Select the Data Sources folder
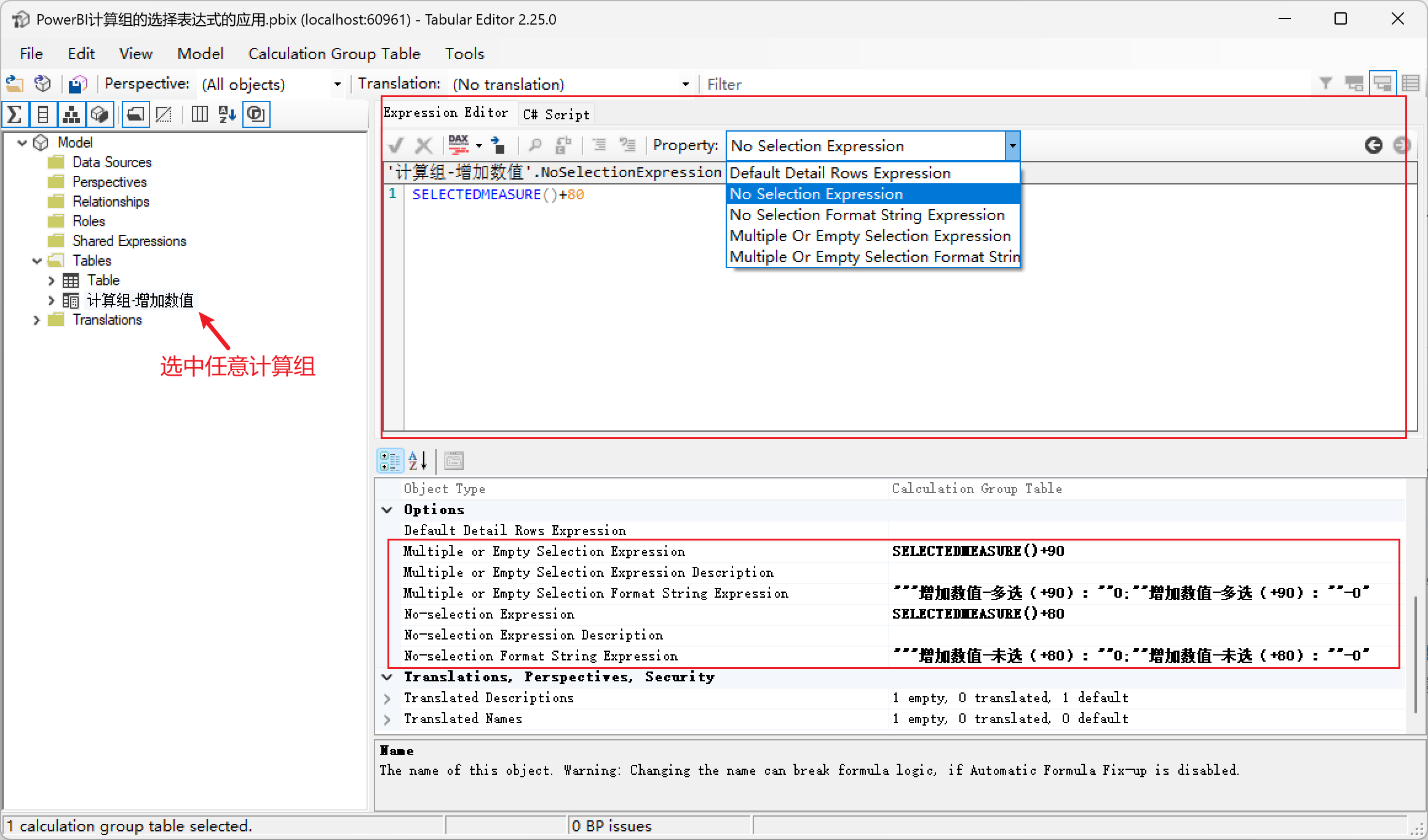1428x840 pixels. click(112, 162)
